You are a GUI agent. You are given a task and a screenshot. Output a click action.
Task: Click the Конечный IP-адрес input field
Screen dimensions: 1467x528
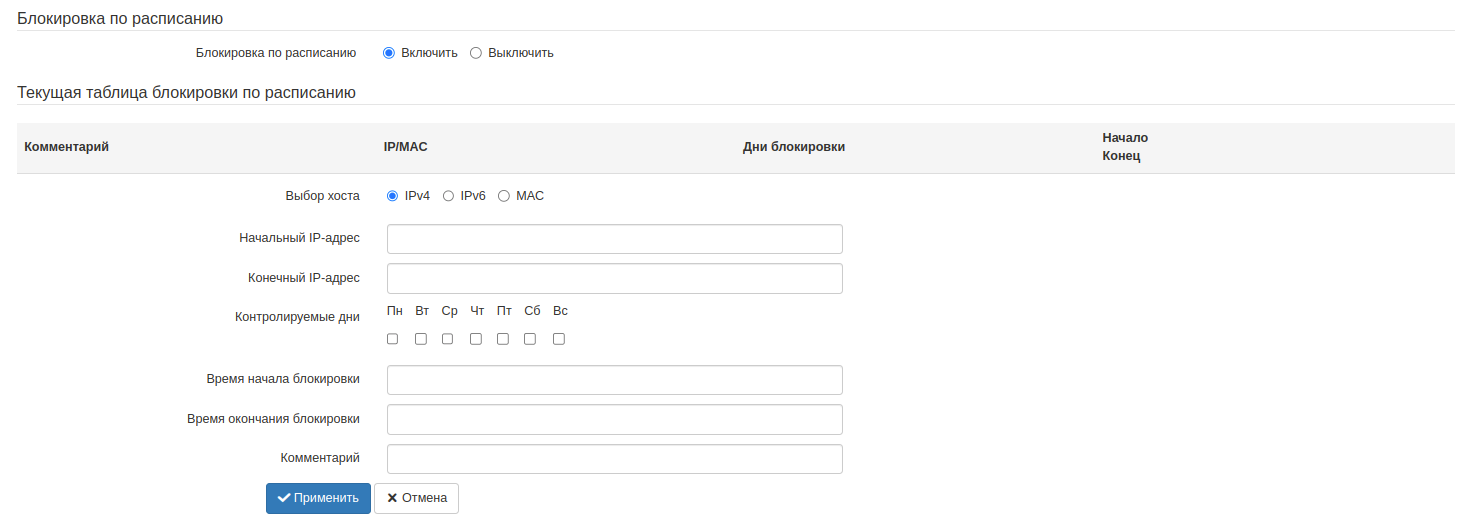point(614,279)
